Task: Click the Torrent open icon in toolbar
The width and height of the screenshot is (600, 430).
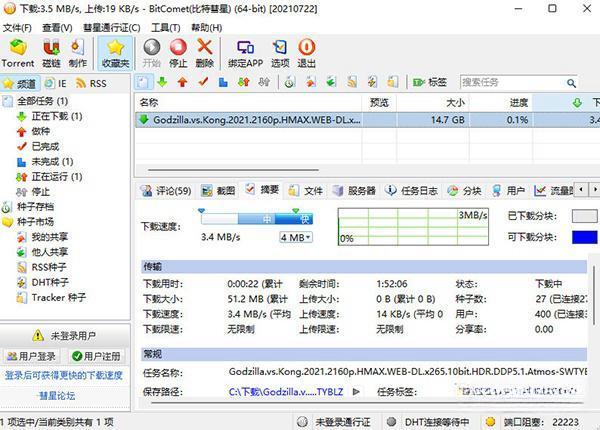Action: [x=17, y=49]
